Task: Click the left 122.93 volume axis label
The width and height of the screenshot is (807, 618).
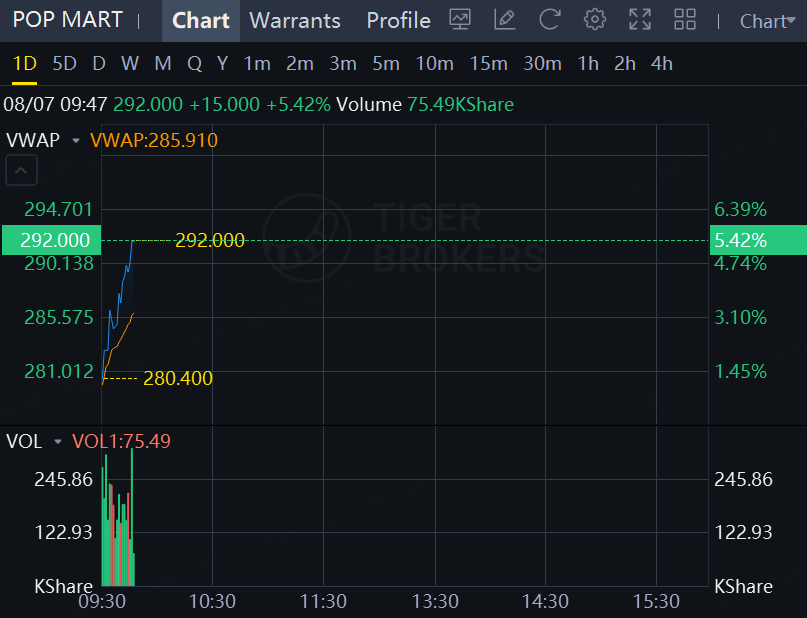Action: tap(63, 533)
